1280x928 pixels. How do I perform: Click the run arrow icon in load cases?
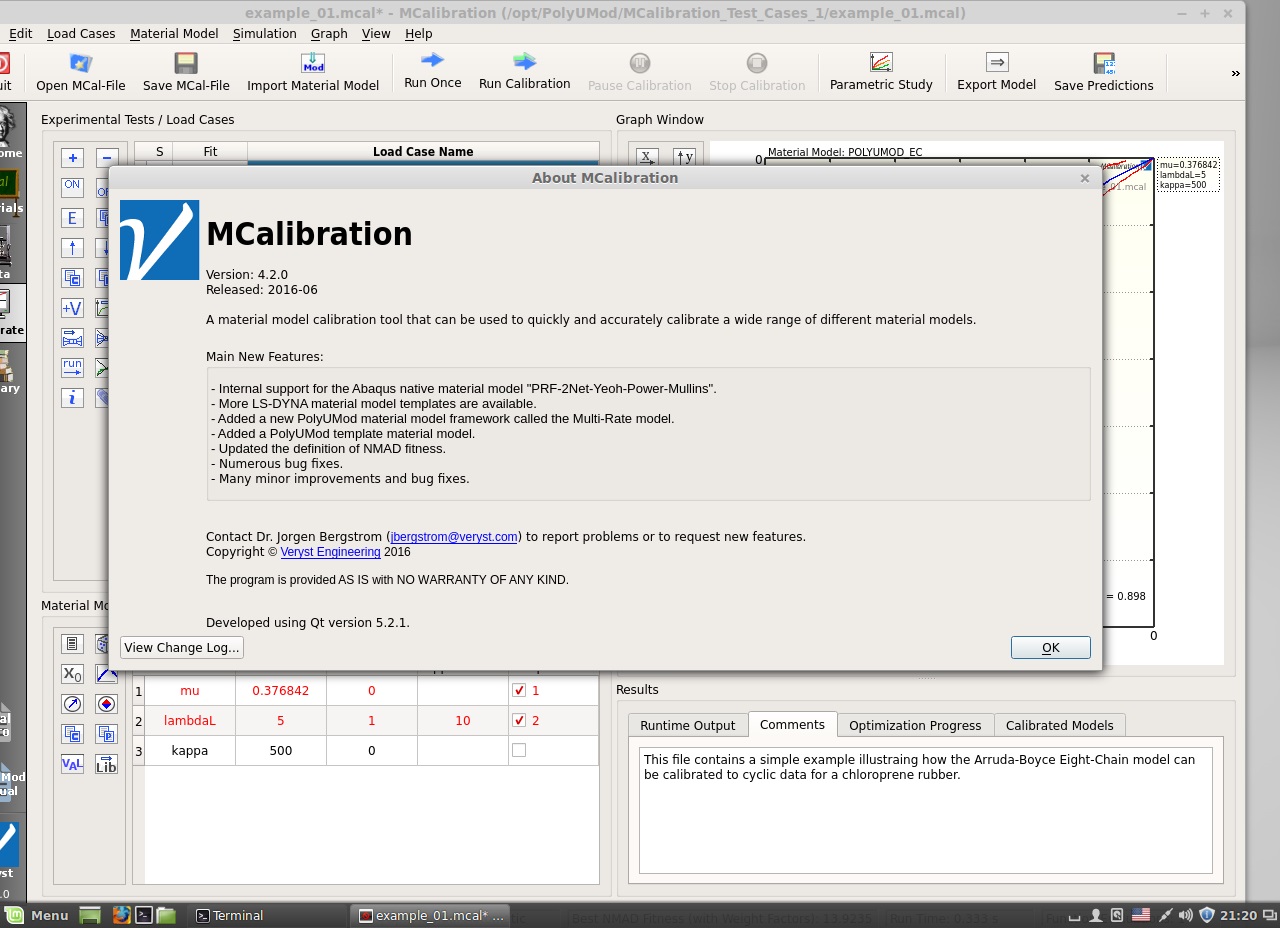click(x=72, y=368)
